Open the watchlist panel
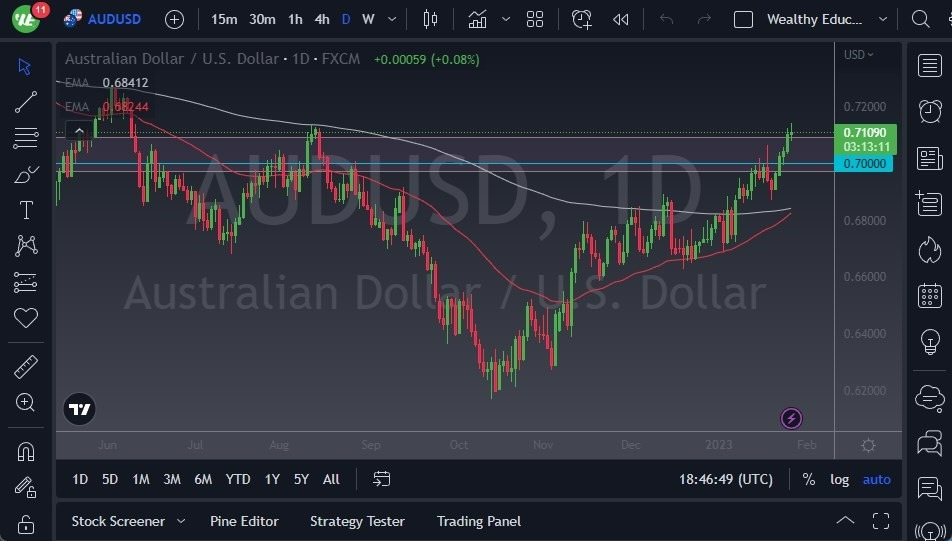Screen dimensions: 952x541 (x=930, y=66)
